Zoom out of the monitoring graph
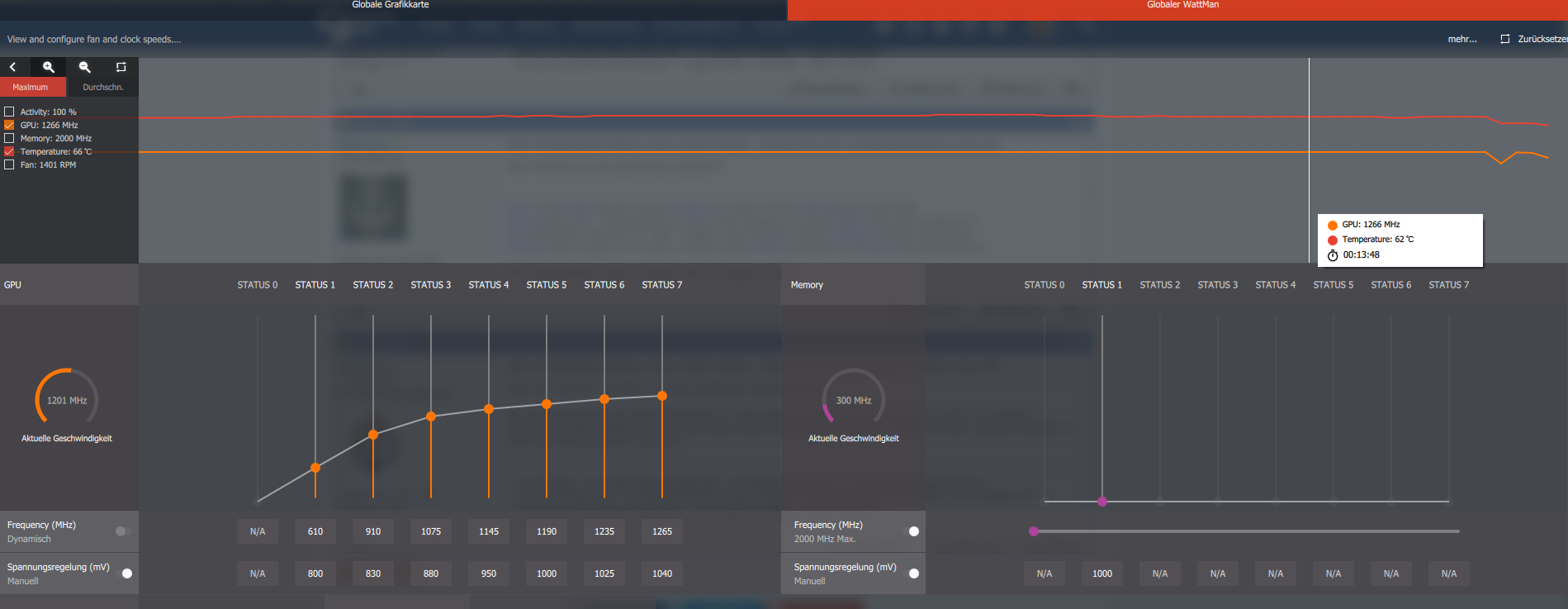This screenshot has height=609, width=1568. [84, 67]
